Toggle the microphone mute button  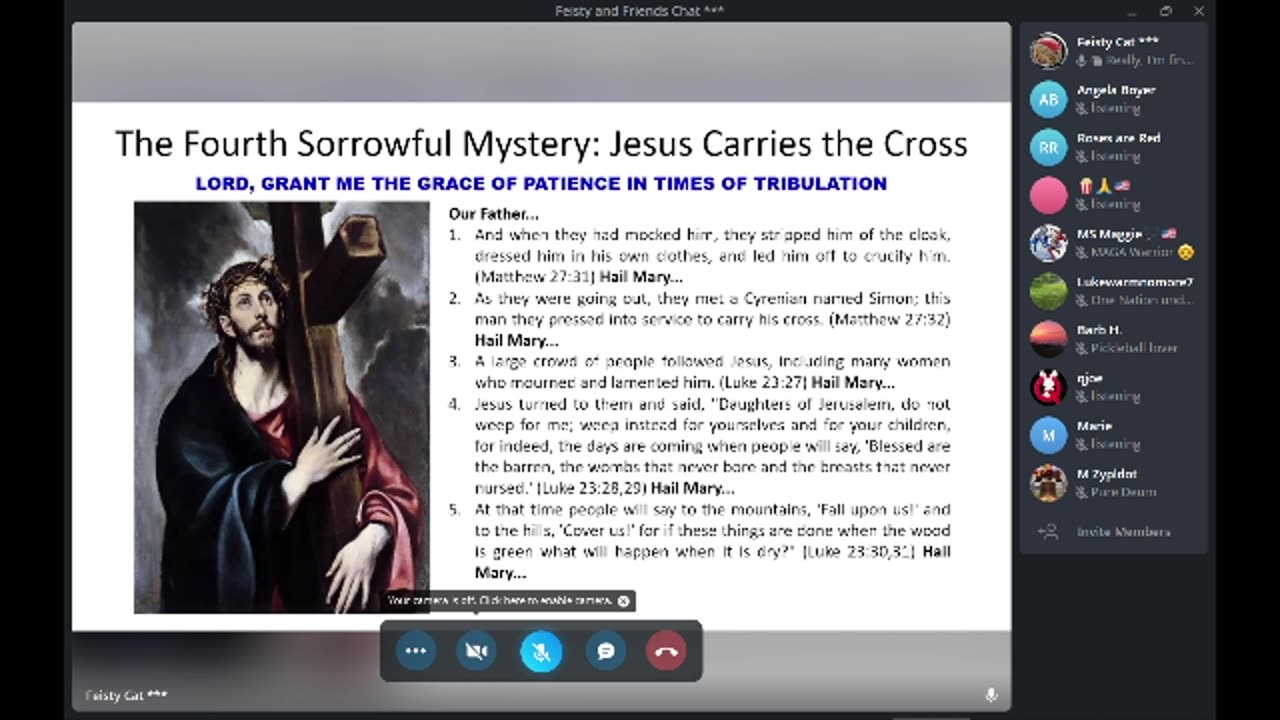pyautogui.click(x=541, y=651)
